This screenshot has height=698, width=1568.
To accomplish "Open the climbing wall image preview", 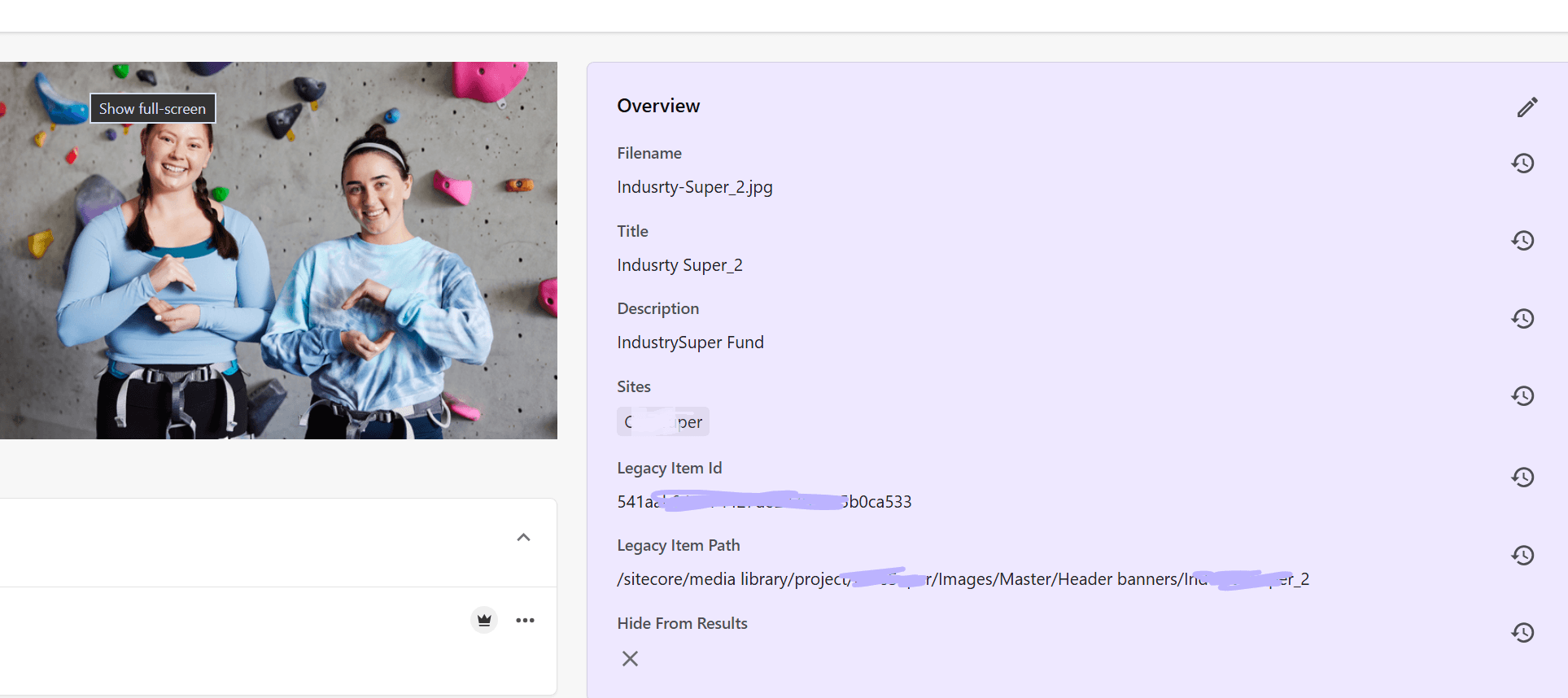I will [x=278, y=251].
